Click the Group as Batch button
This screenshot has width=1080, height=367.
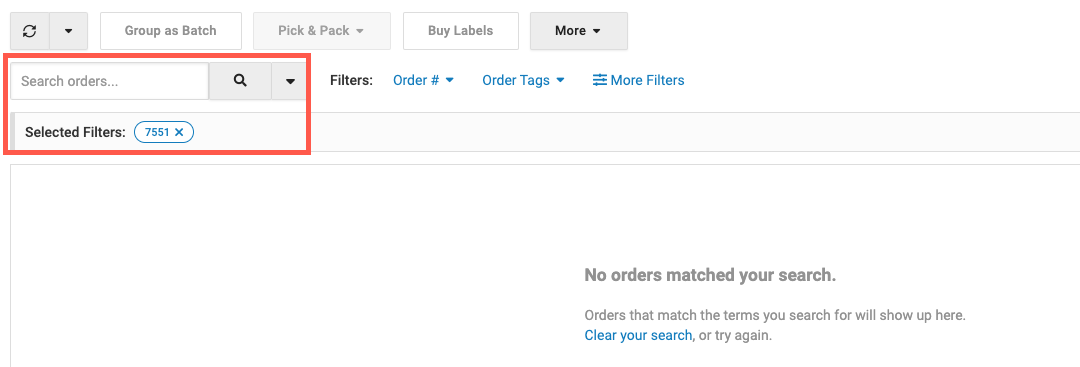171,31
